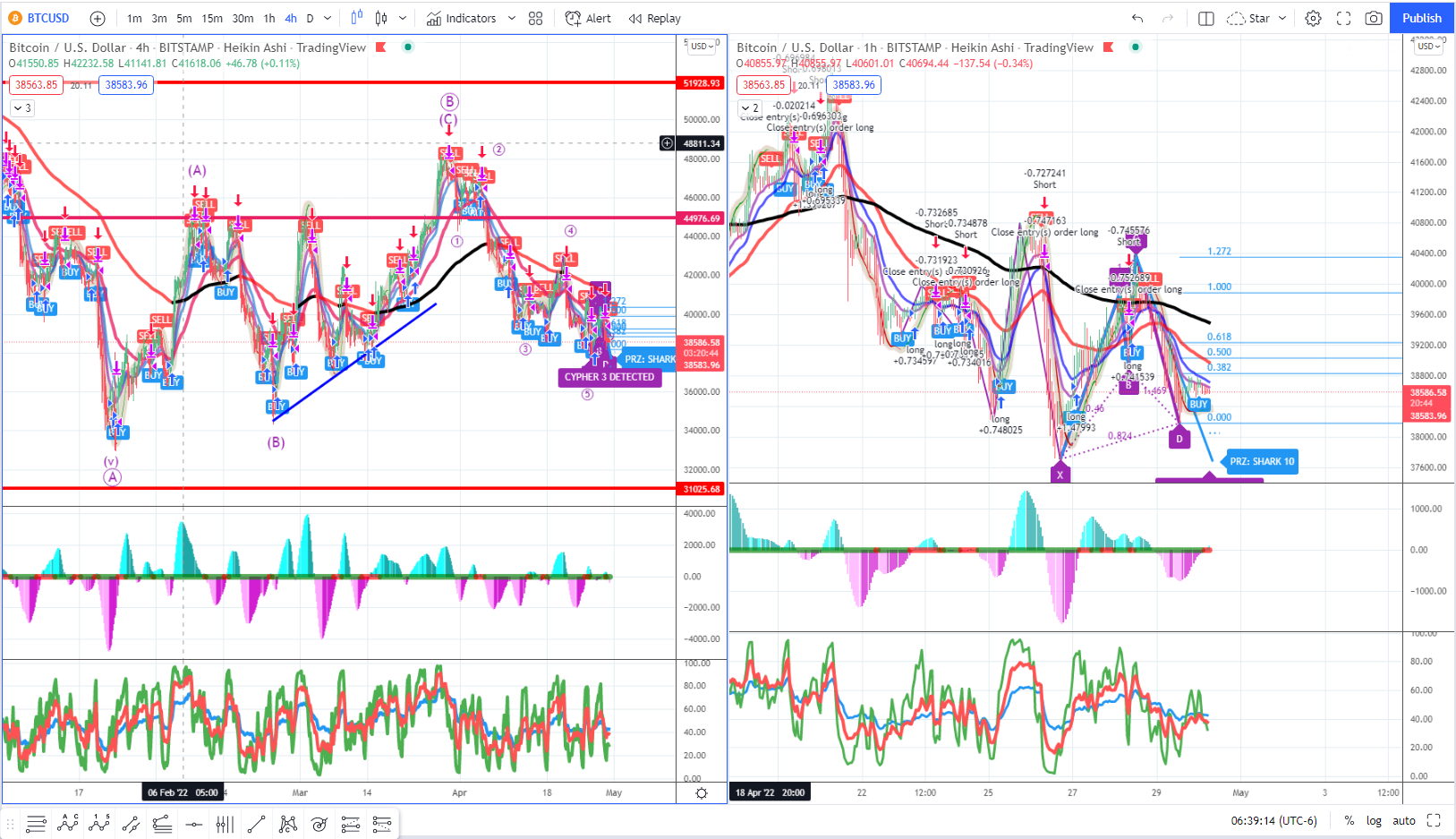Screen dimensions: 1456x839
Task: Redo the chart action
Action: click(1167, 18)
